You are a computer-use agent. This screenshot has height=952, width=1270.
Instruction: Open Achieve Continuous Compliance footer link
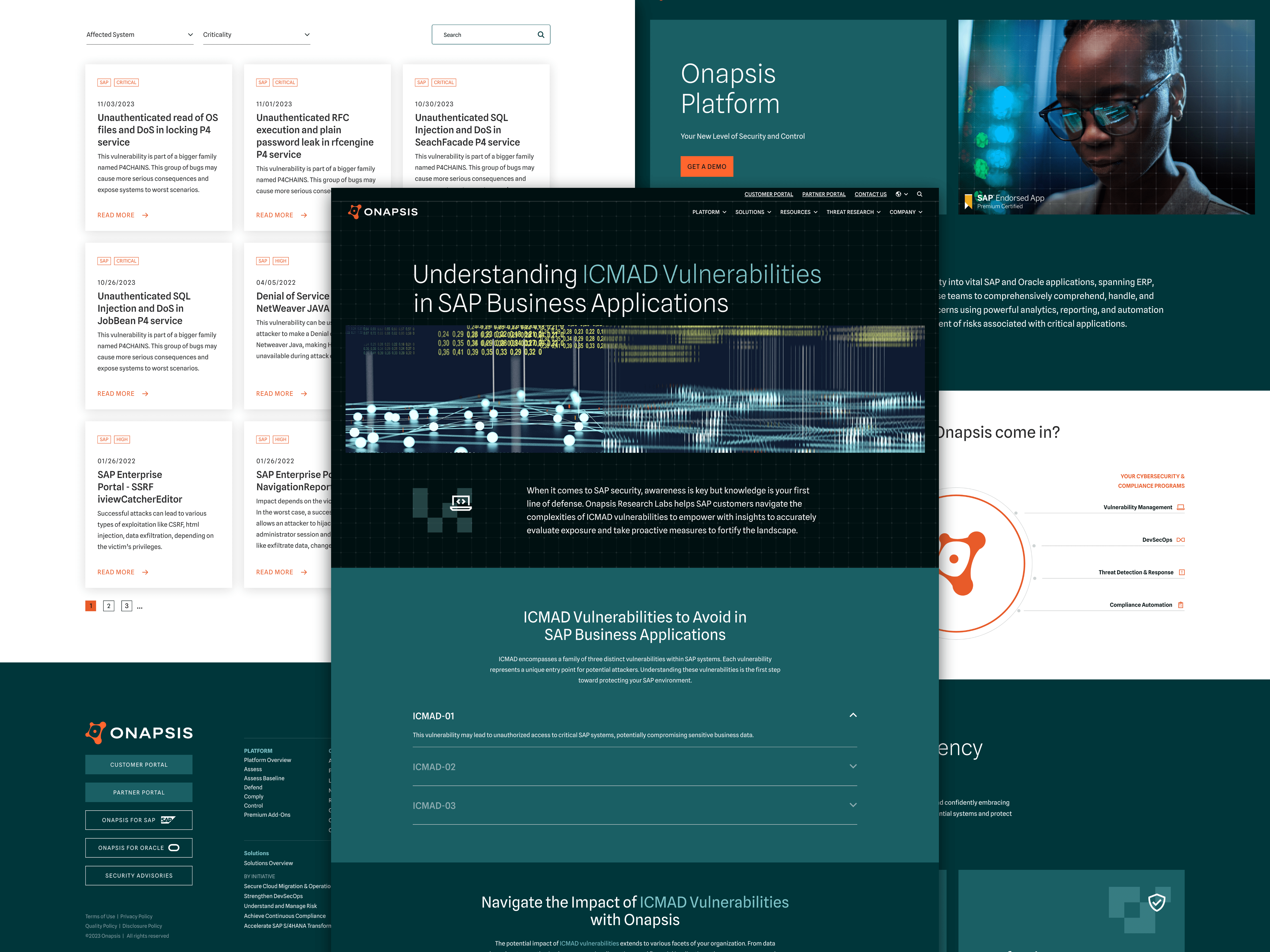point(285,916)
